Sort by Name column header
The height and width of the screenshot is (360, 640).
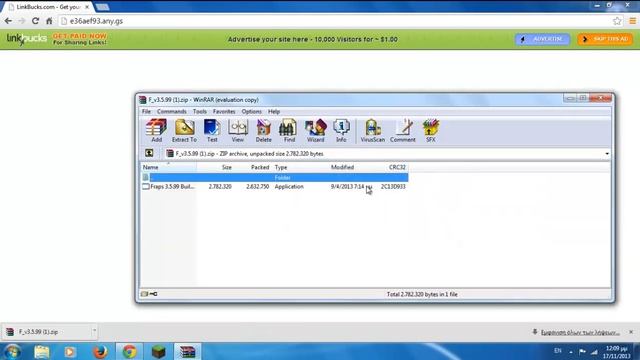pyautogui.click(x=168, y=167)
